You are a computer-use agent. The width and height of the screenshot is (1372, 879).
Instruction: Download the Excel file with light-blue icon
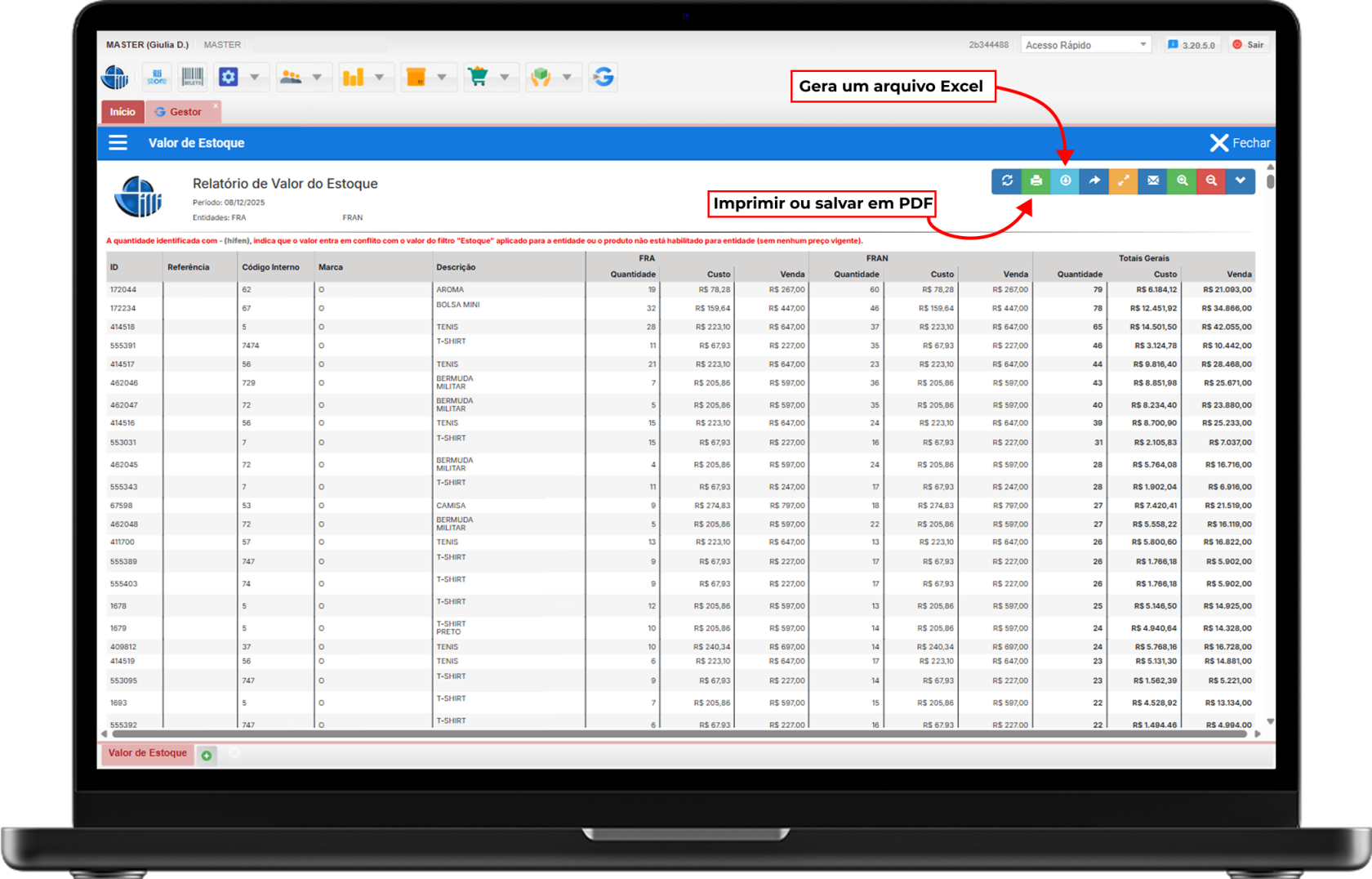pos(1065,181)
